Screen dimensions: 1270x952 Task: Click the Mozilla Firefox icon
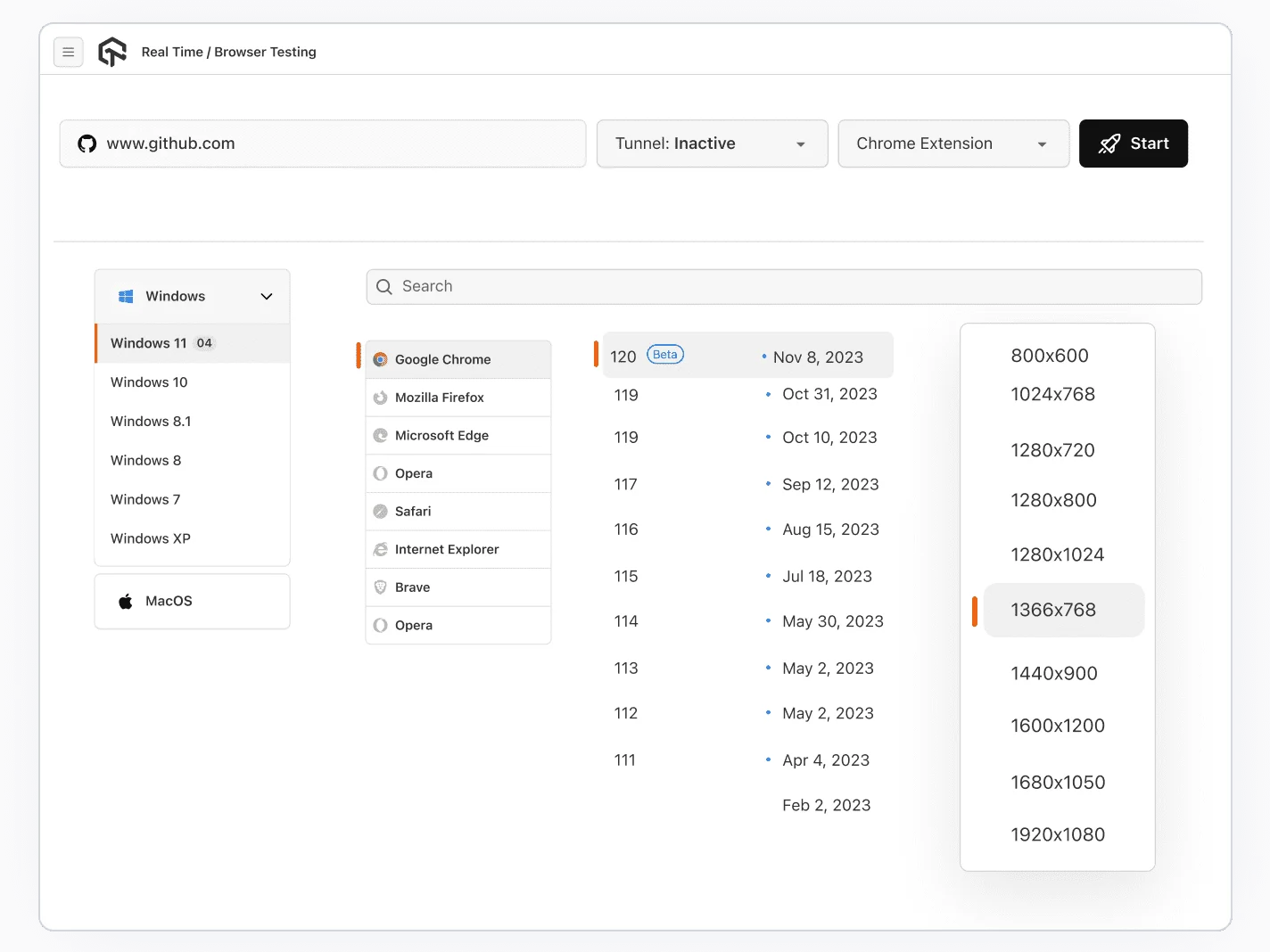pos(381,398)
